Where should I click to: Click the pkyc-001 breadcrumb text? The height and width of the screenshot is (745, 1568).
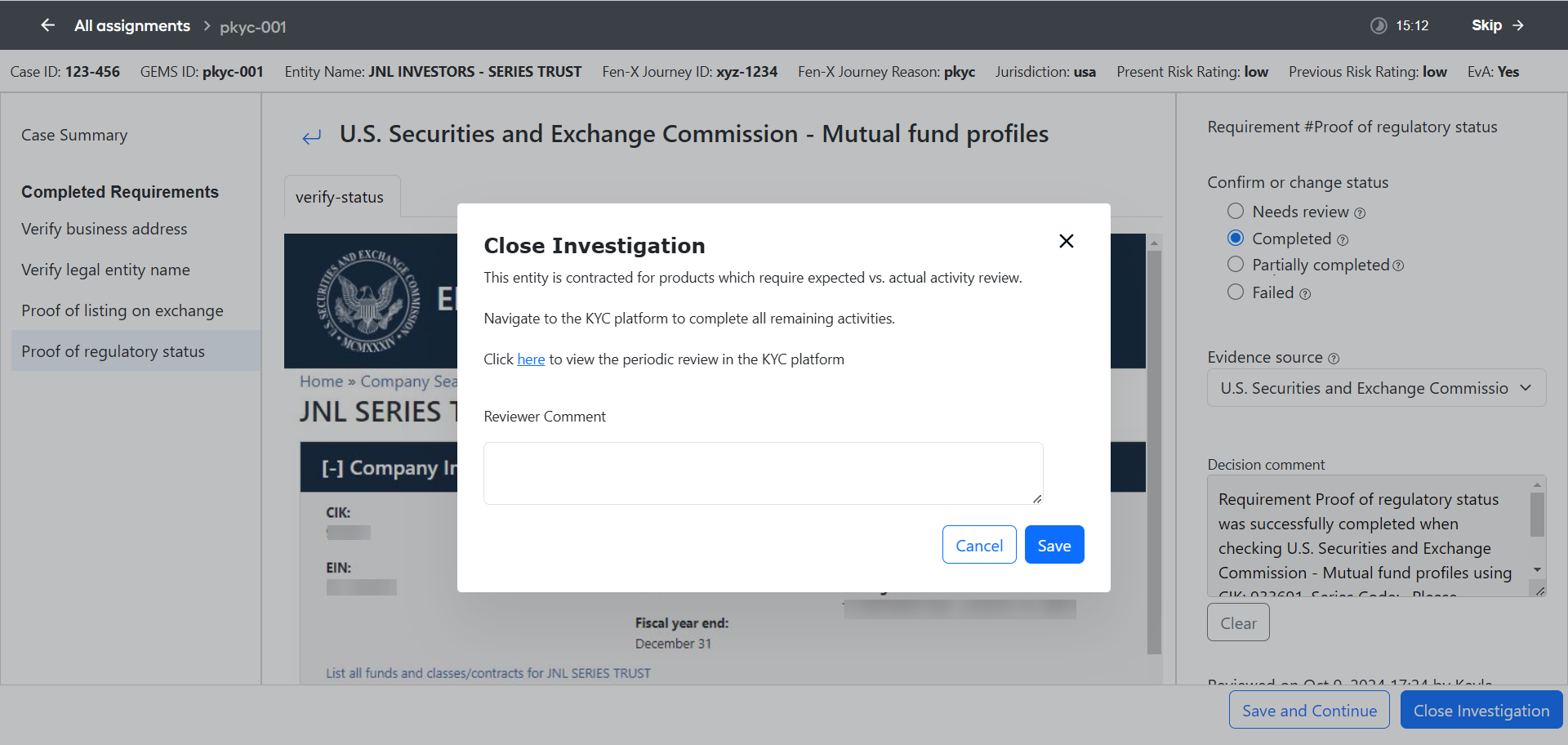253,27
